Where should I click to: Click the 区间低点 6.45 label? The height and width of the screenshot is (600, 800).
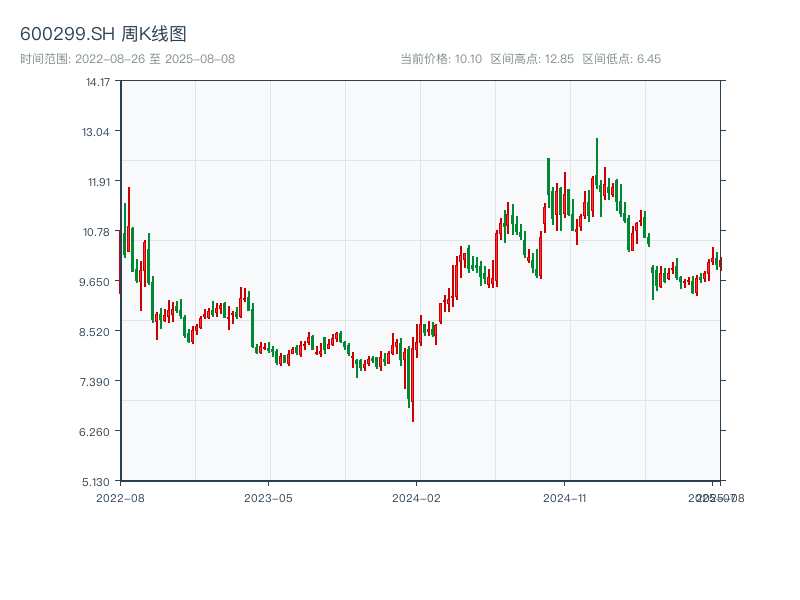coord(621,59)
